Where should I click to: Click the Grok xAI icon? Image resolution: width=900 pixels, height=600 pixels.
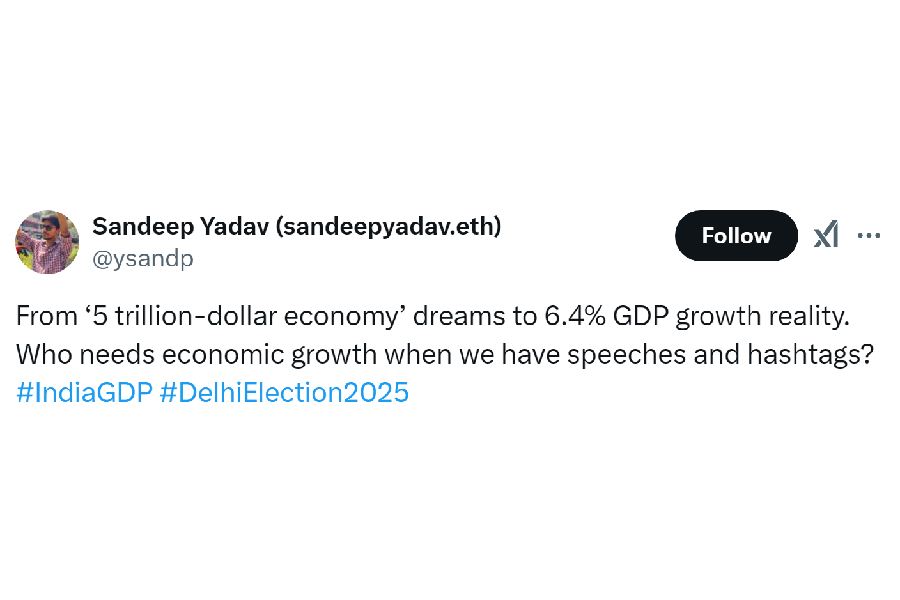pos(825,236)
